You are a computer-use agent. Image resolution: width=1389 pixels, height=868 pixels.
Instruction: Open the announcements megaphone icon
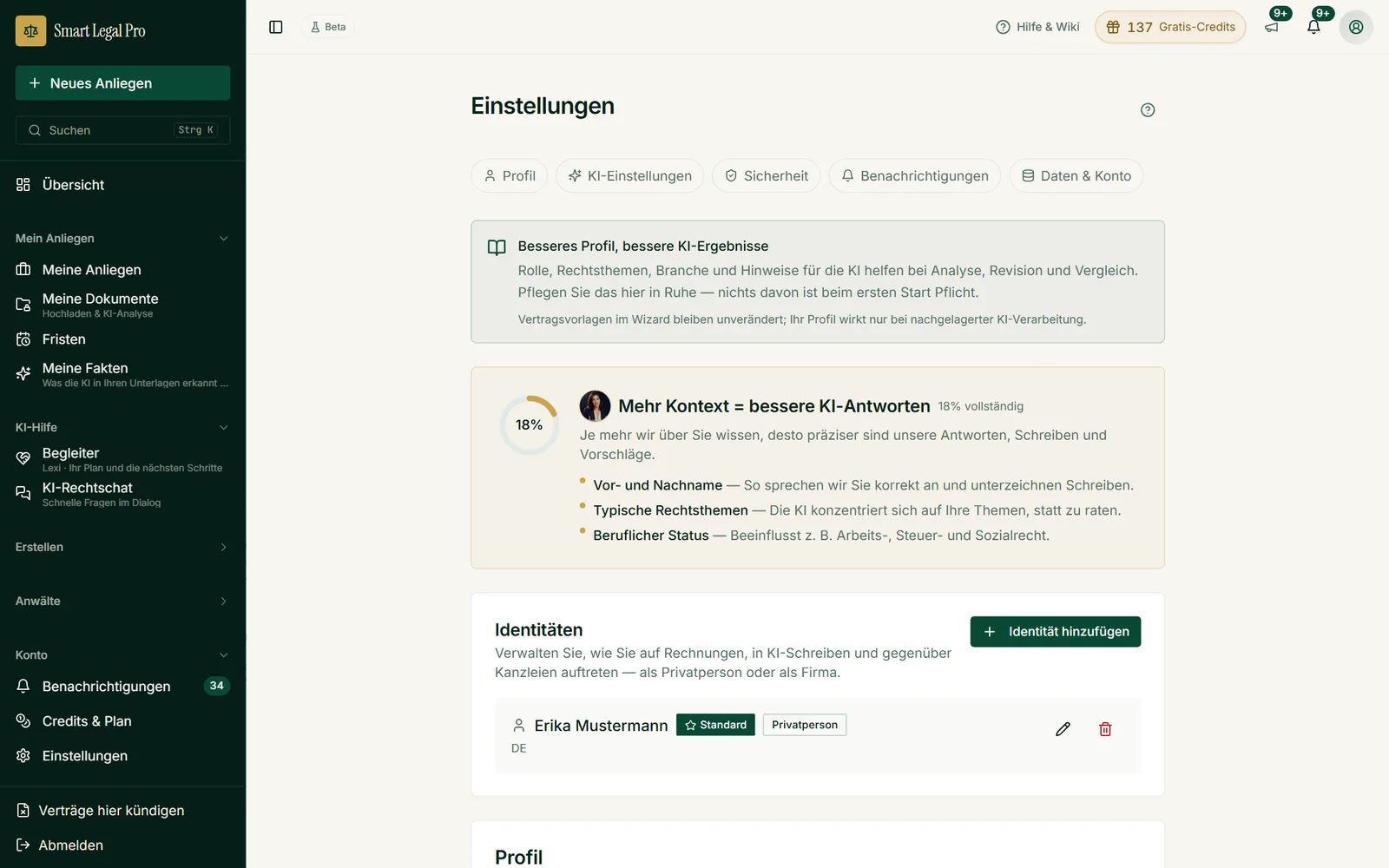(x=1272, y=27)
